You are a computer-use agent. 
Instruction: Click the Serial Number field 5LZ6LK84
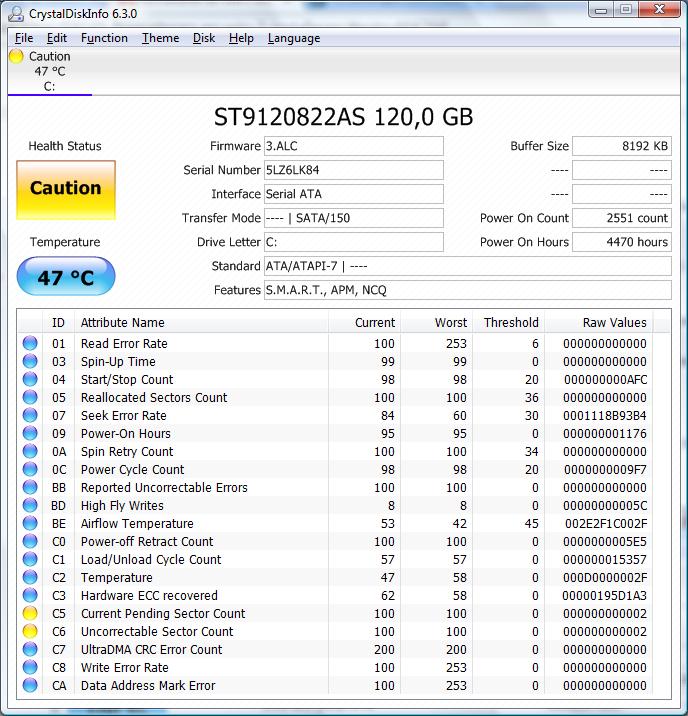pyautogui.click(x=353, y=170)
